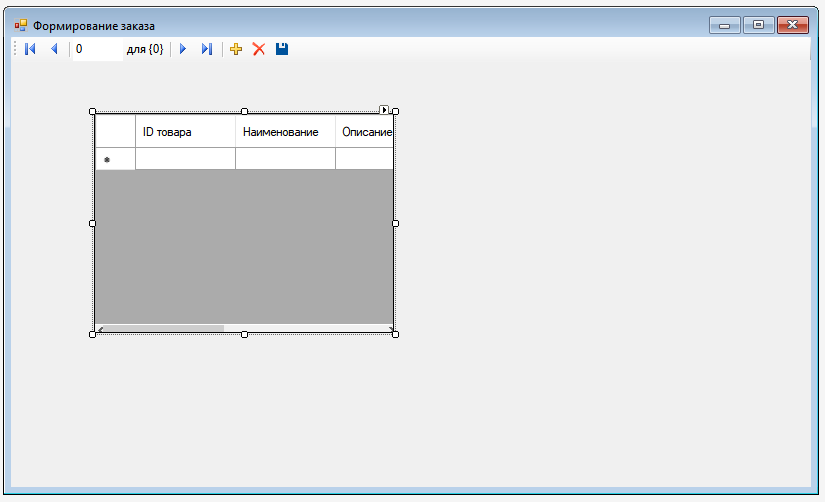Click the horizontal scrollbar left arrow
Image resolution: width=825 pixels, height=502 pixels.
pos(100,328)
